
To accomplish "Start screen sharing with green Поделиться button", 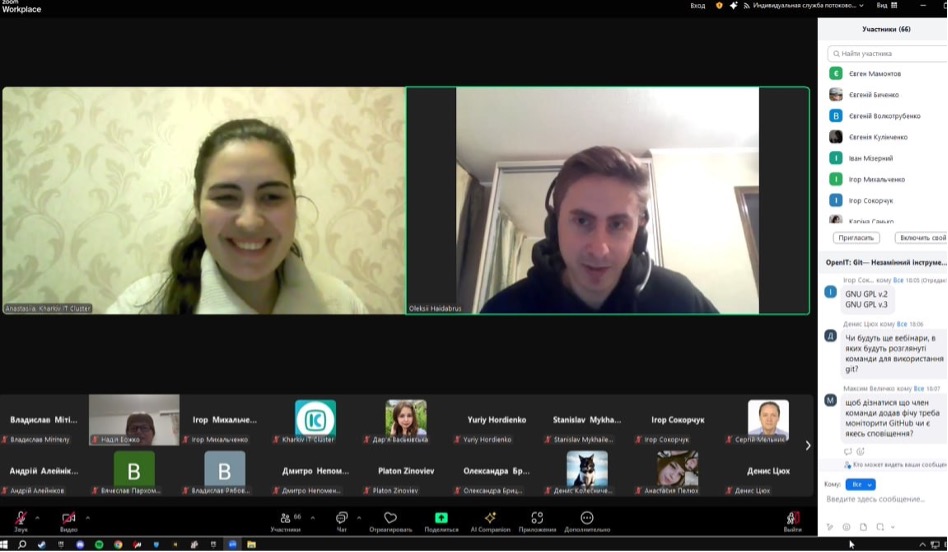I will (441, 521).
